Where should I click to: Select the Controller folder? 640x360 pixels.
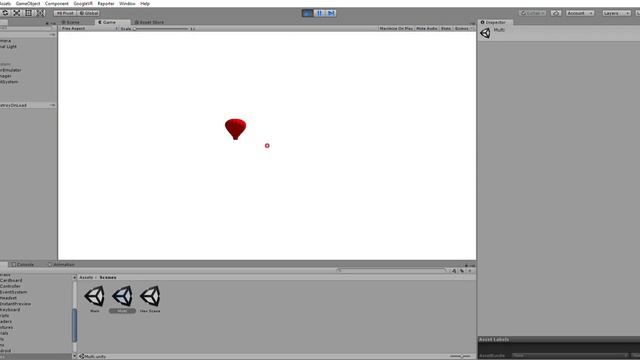[x=10, y=286]
